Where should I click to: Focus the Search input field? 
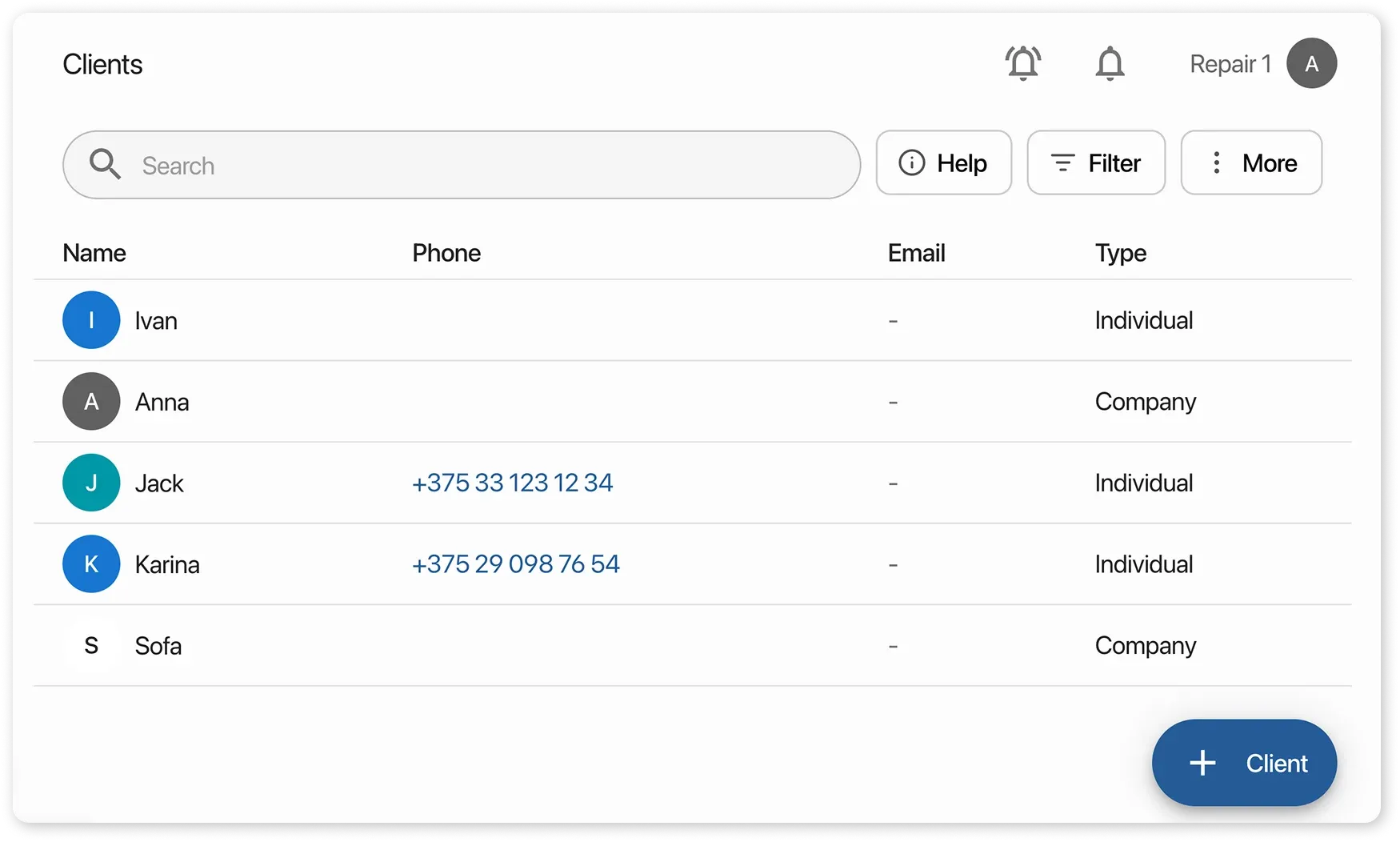(480, 165)
